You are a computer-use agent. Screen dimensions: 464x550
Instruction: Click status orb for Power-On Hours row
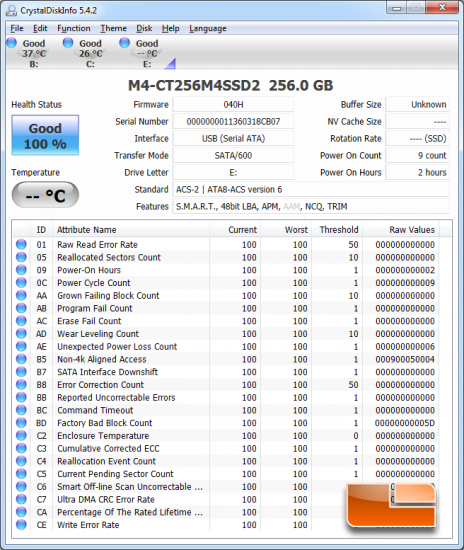pos(21,270)
